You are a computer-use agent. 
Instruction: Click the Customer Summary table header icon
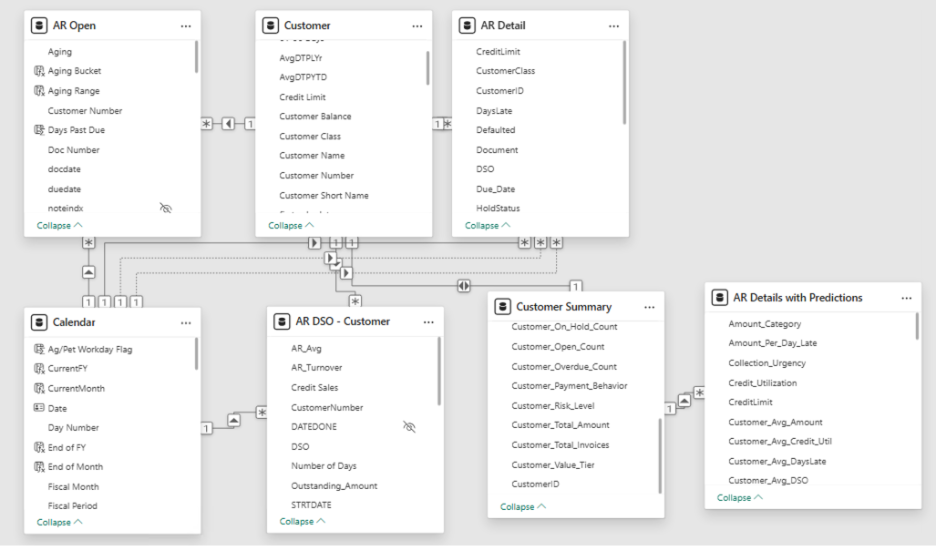pos(503,306)
